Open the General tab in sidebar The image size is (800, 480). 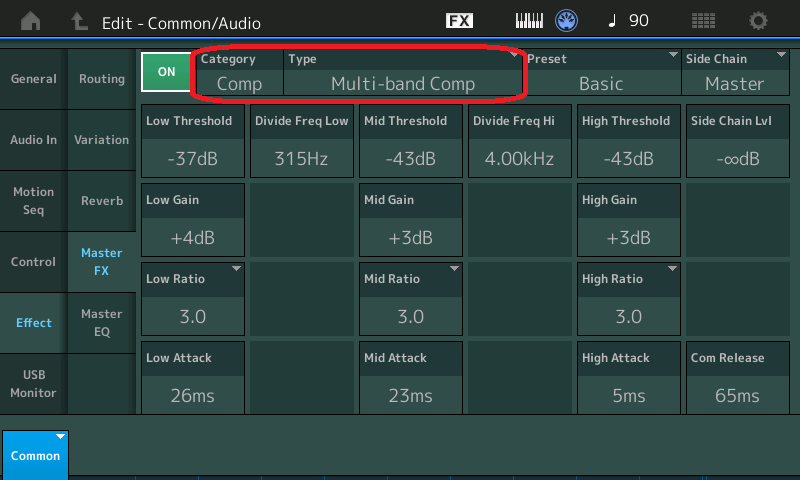tap(33, 79)
